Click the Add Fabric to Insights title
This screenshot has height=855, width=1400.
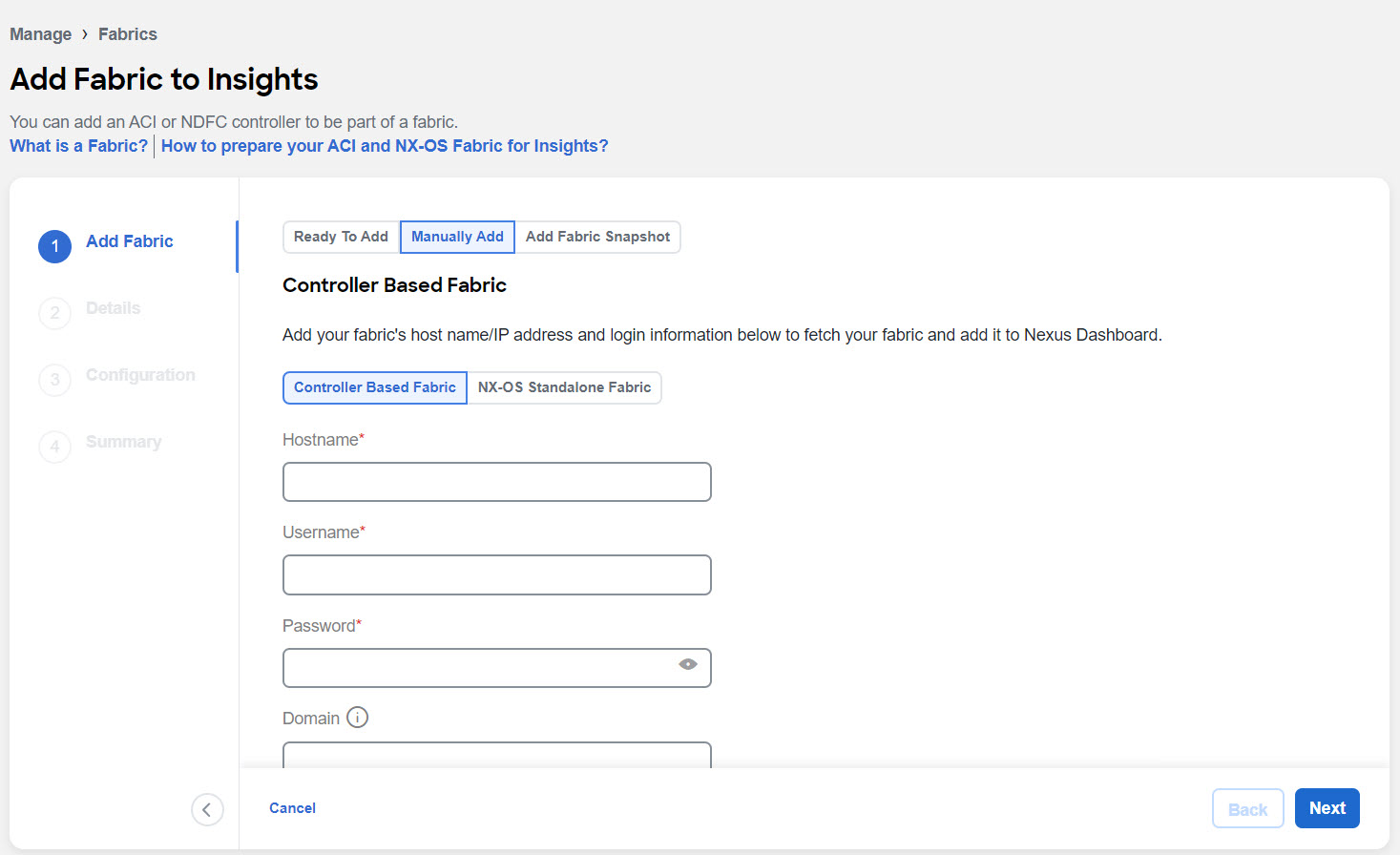click(x=164, y=79)
